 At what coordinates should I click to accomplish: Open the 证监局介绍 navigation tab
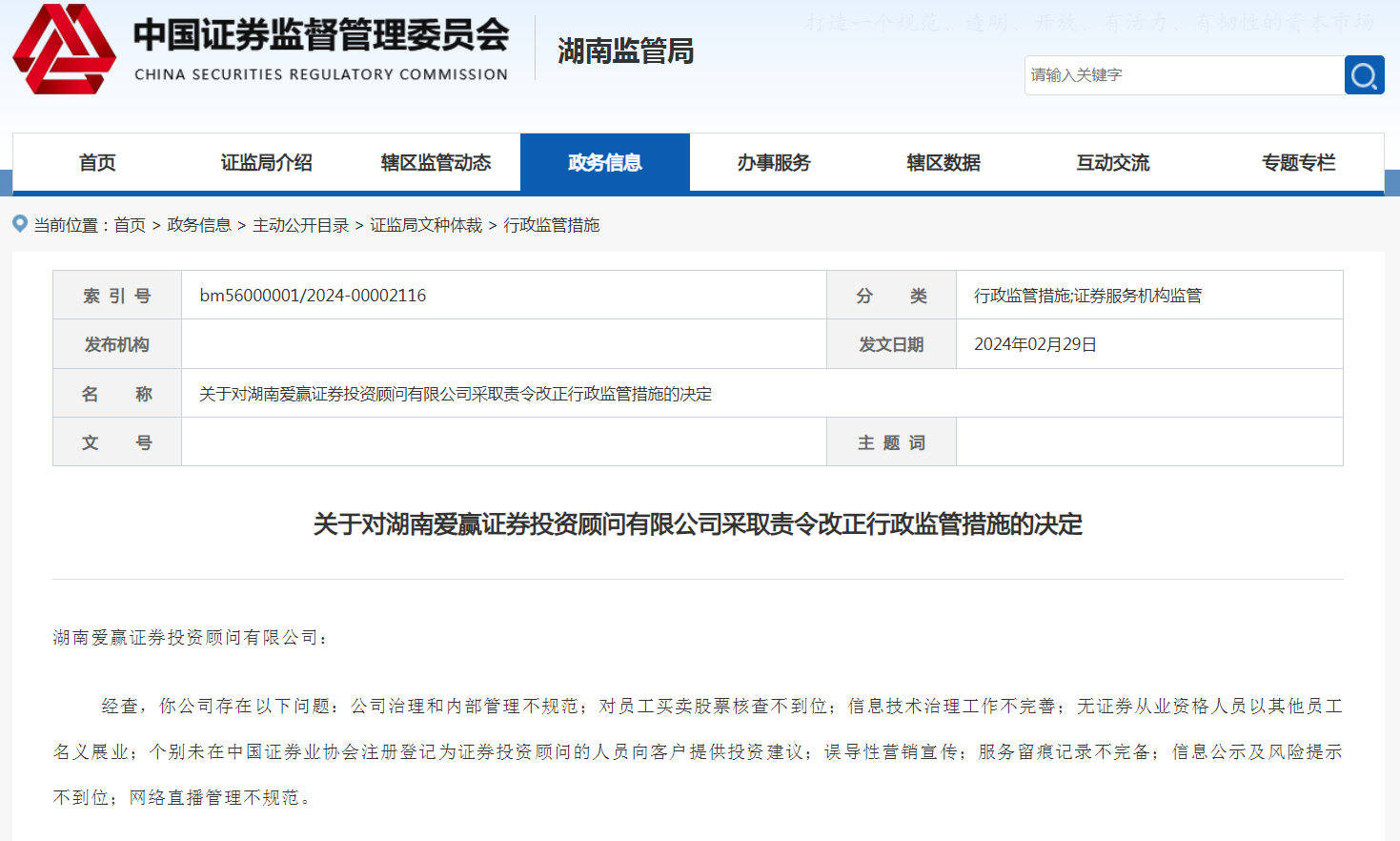coord(266,163)
